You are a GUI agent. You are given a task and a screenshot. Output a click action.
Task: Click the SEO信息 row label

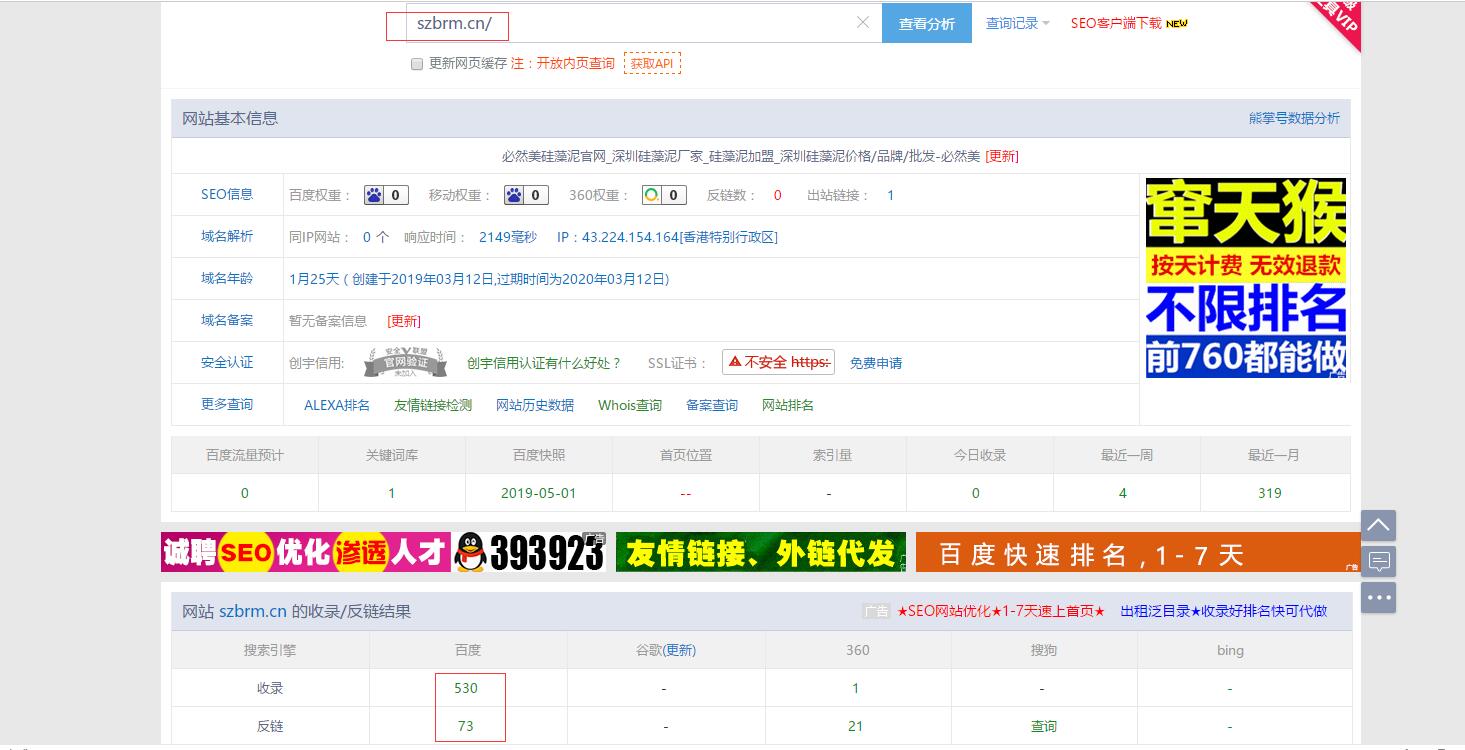(x=227, y=194)
